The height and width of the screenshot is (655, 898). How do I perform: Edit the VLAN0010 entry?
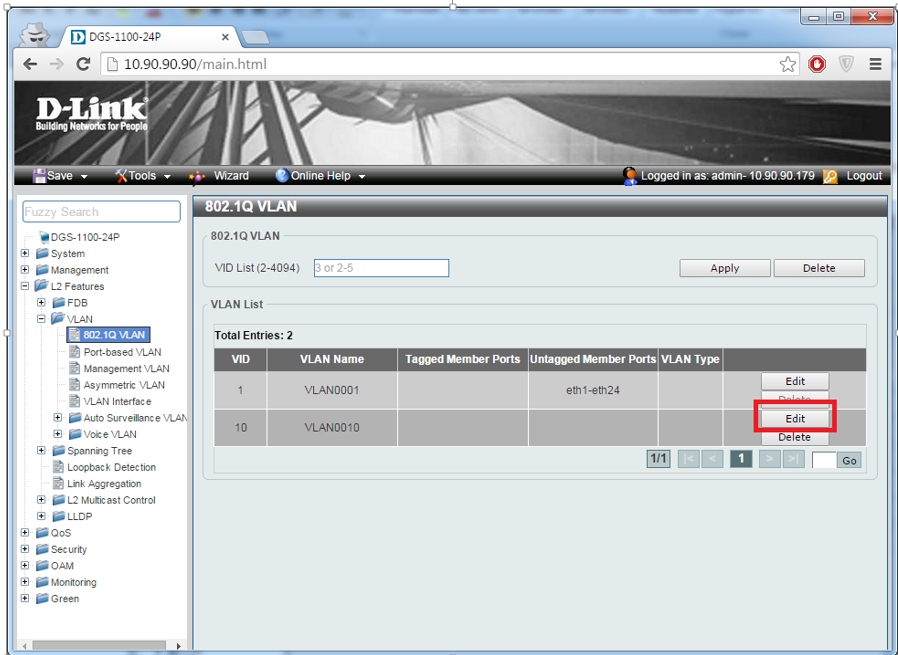coord(795,419)
